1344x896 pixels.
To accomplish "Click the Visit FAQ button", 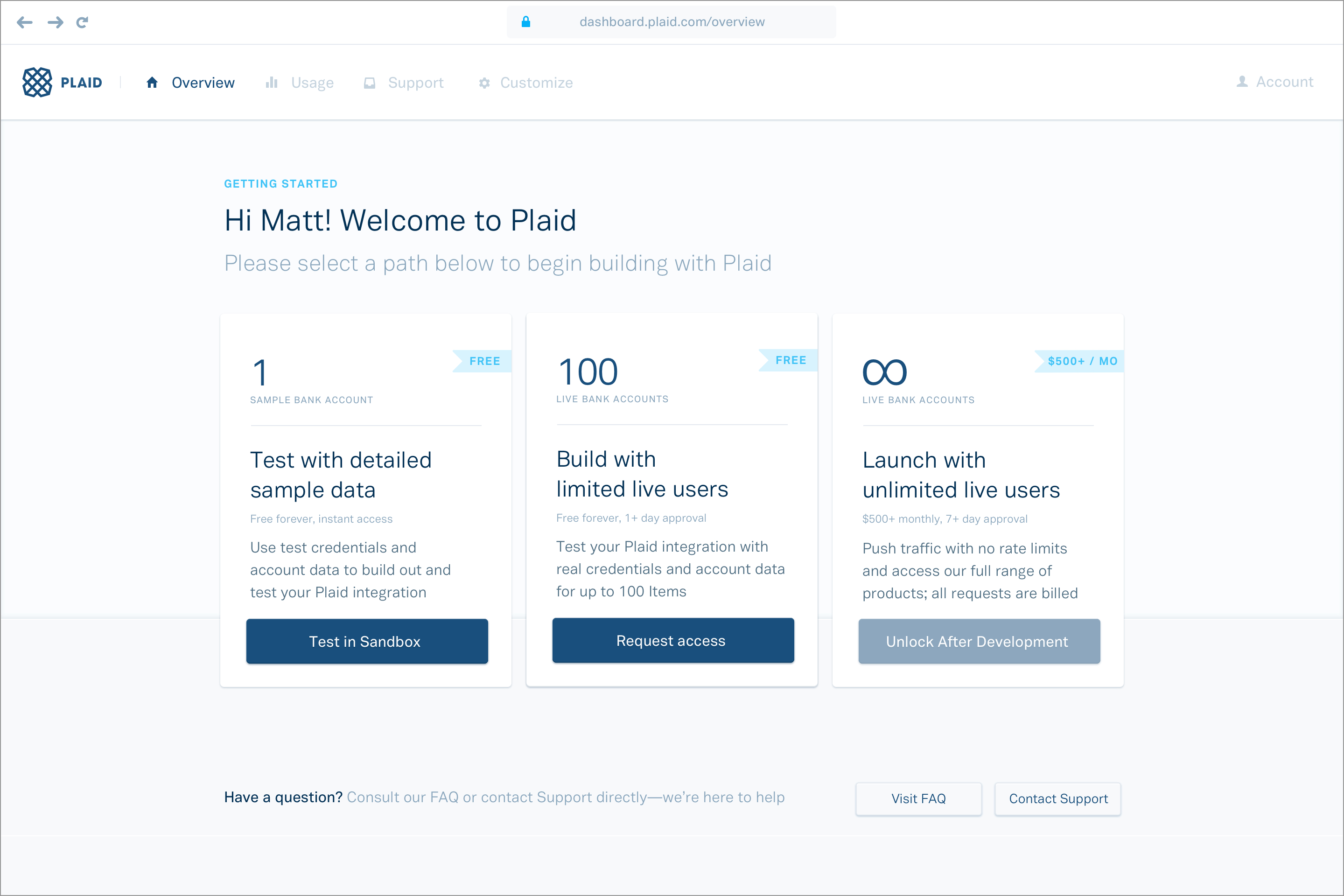I will 918,798.
